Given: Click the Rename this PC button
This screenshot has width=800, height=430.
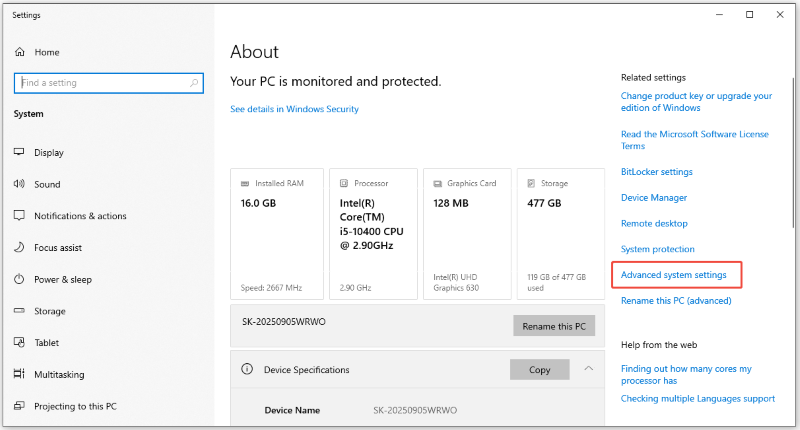Looking at the screenshot, I should (554, 326).
